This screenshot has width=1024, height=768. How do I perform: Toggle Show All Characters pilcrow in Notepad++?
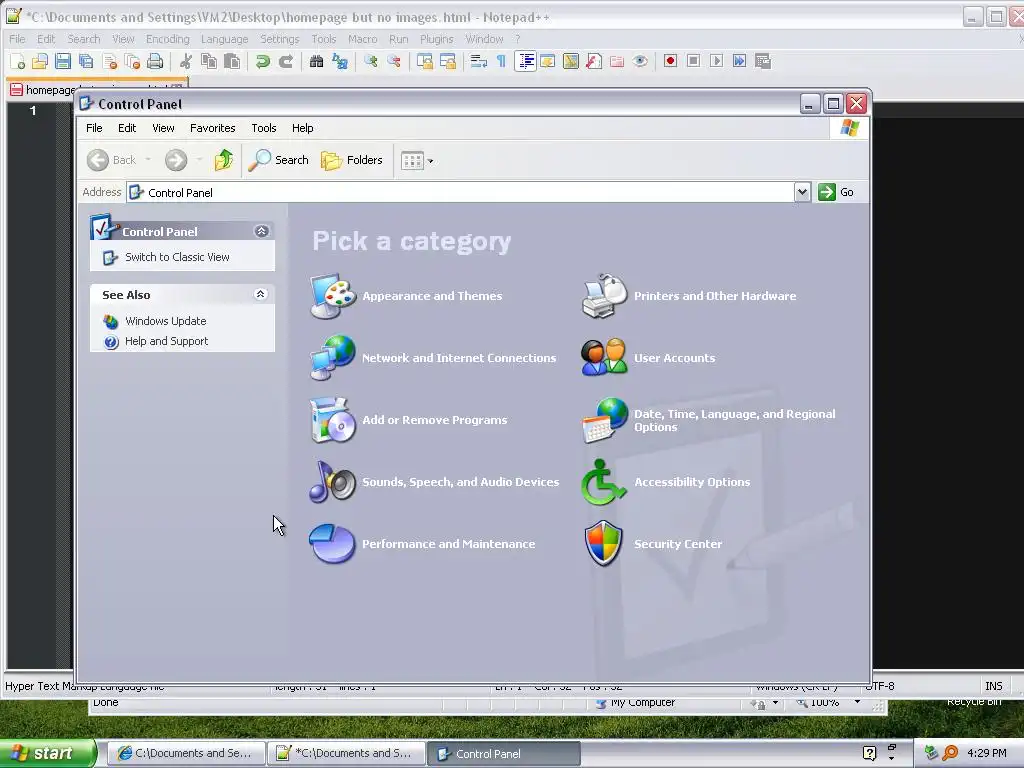501,61
